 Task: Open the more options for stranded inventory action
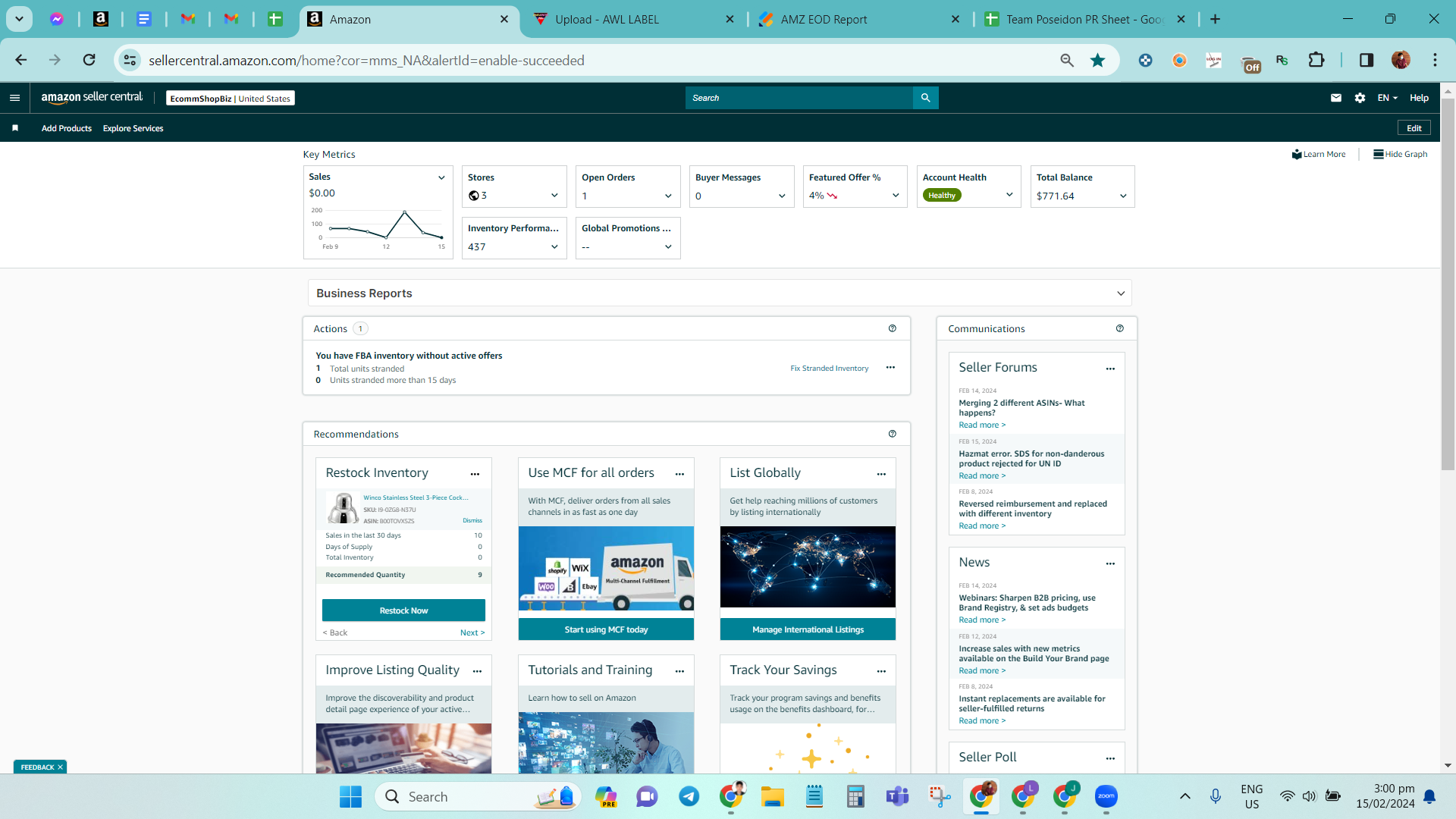click(890, 368)
